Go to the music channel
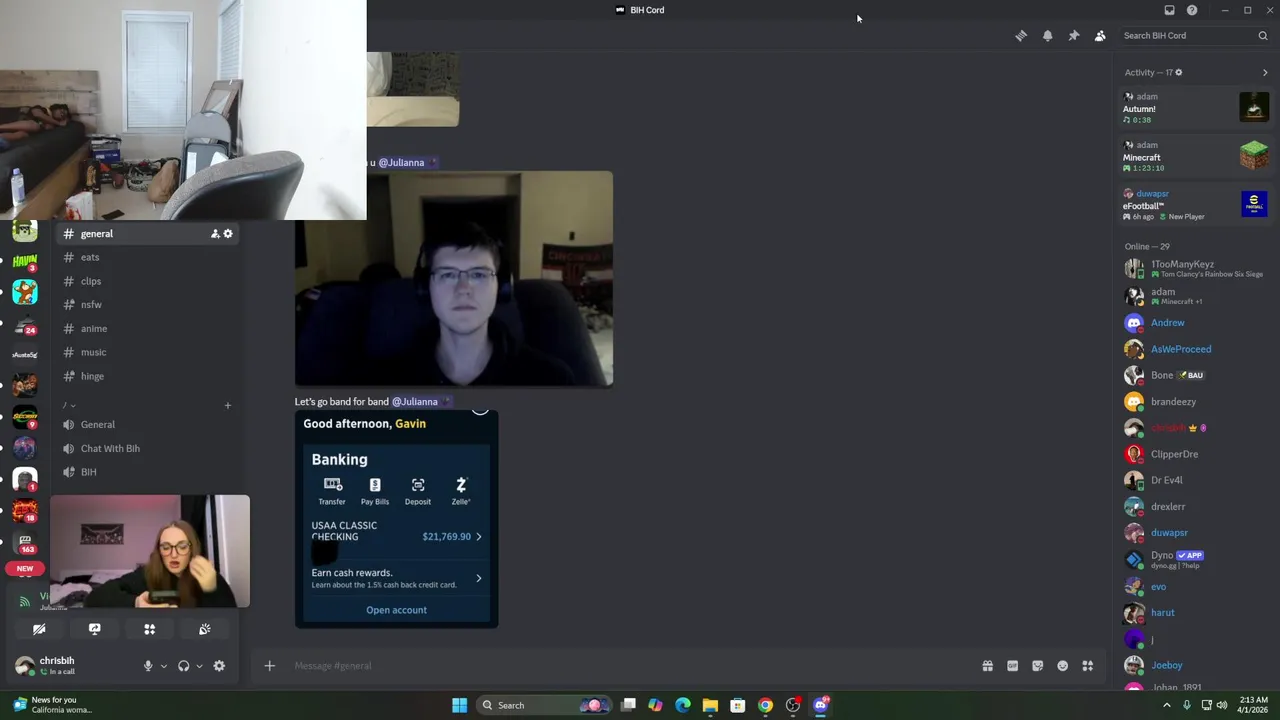1280x720 pixels. tap(147, 352)
